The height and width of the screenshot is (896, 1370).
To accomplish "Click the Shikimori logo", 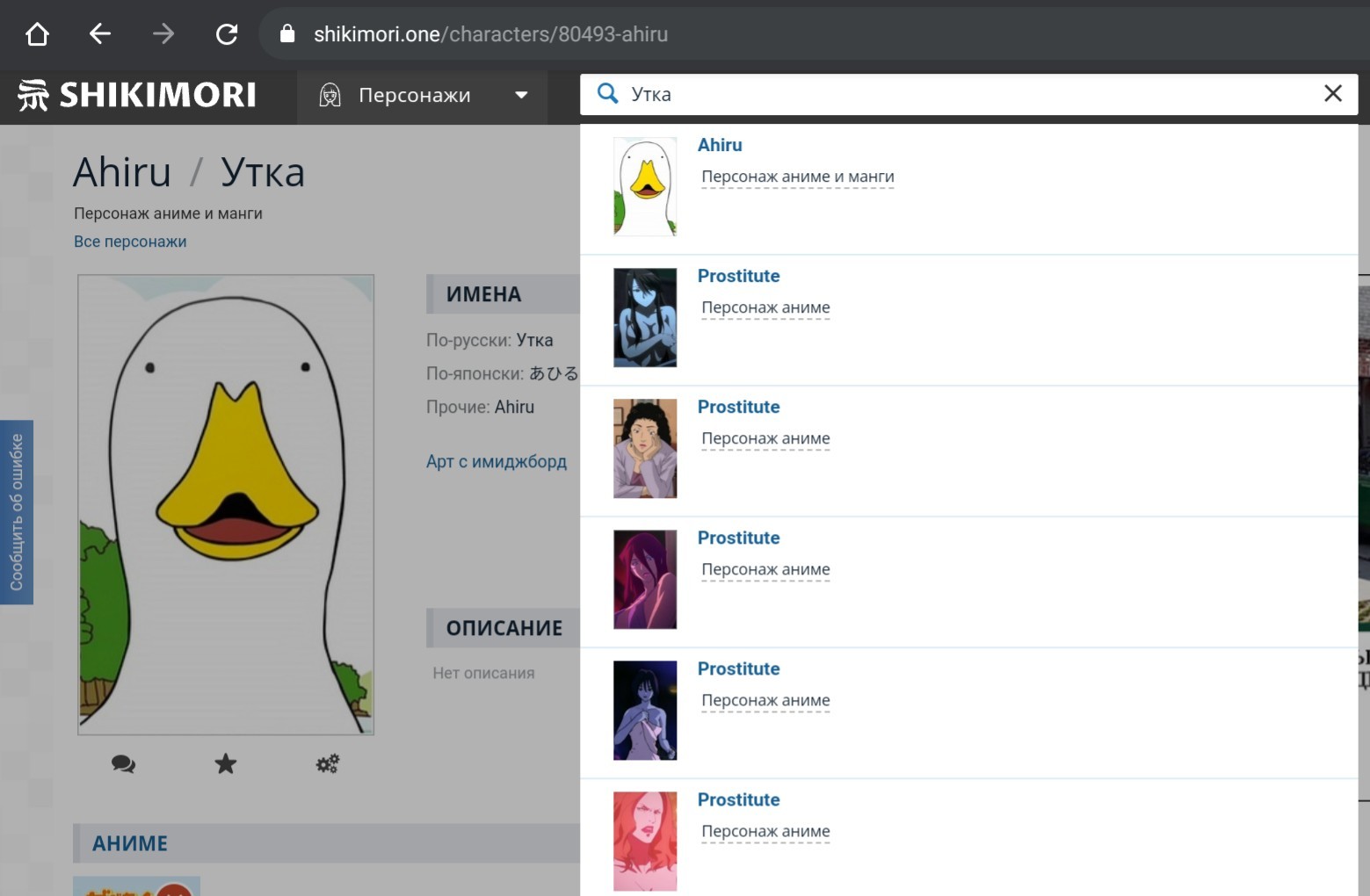I will pos(137,95).
